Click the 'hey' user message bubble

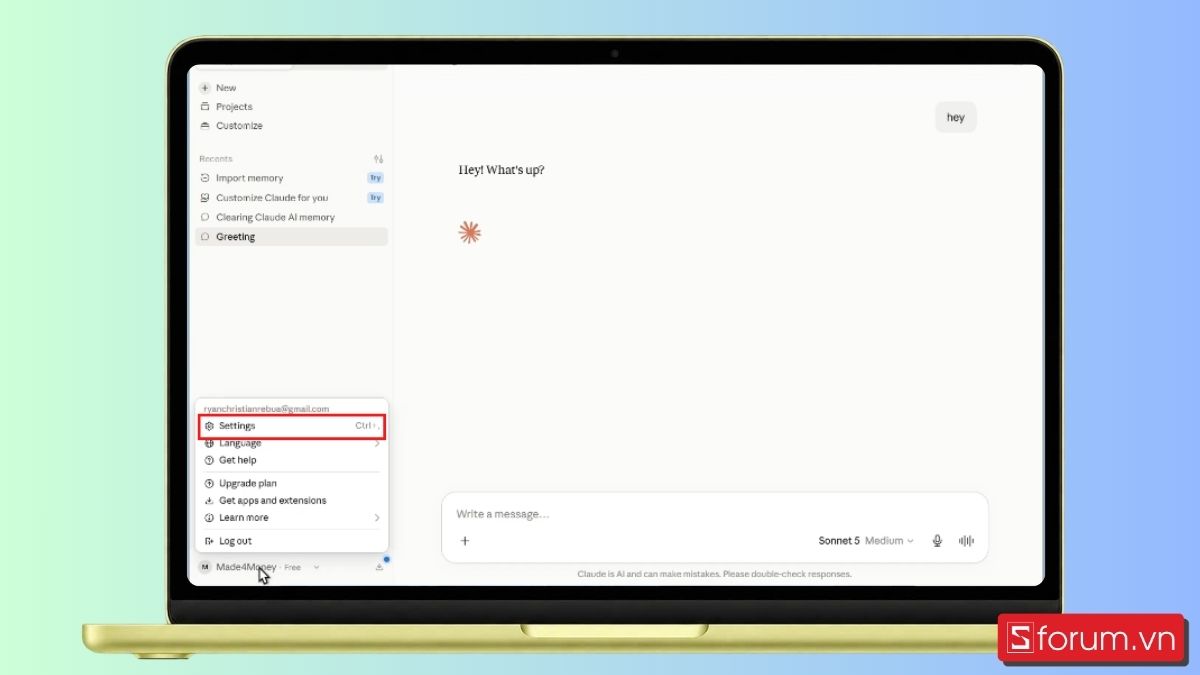956,117
